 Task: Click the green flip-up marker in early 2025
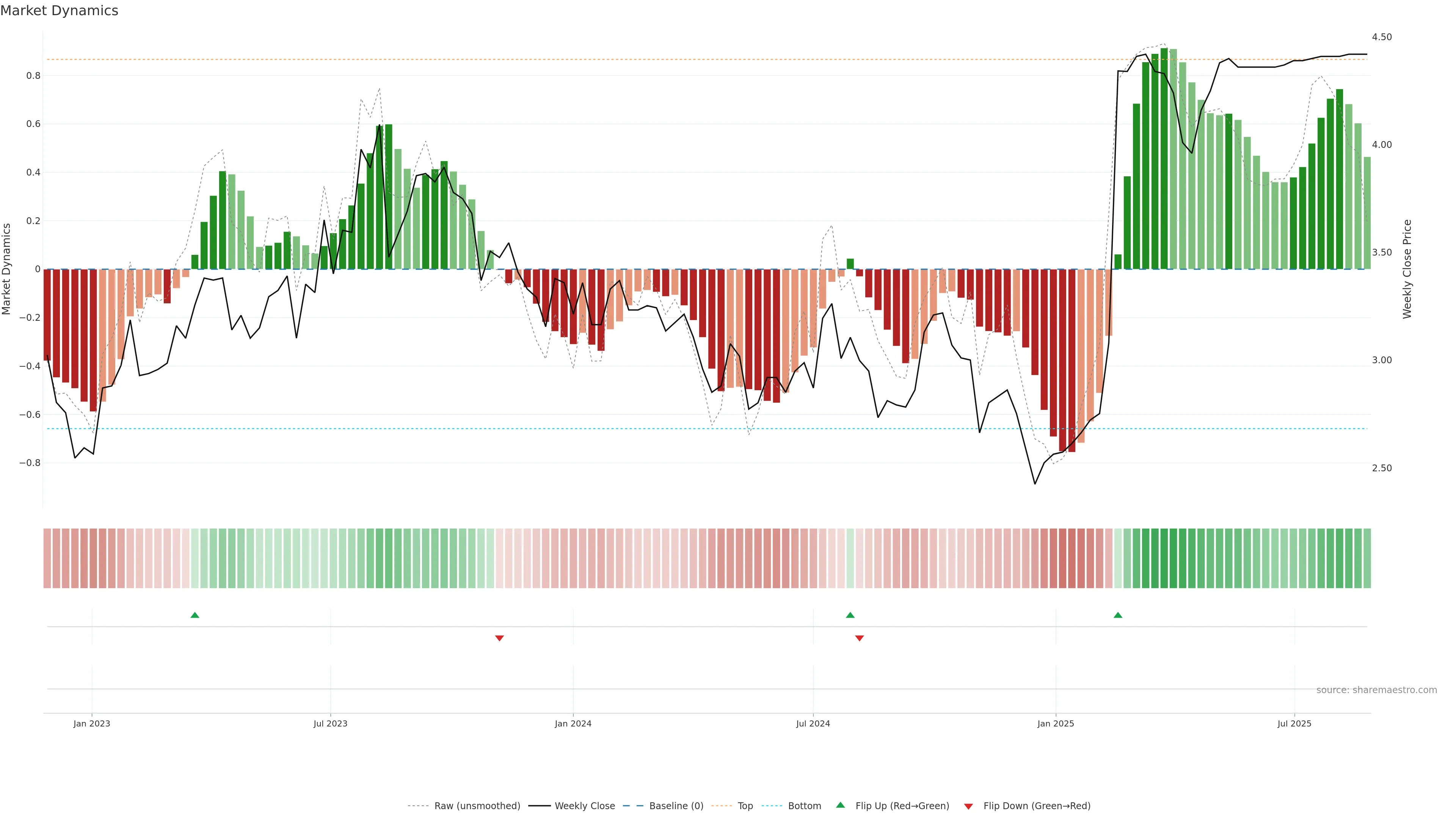coord(1117,615)
